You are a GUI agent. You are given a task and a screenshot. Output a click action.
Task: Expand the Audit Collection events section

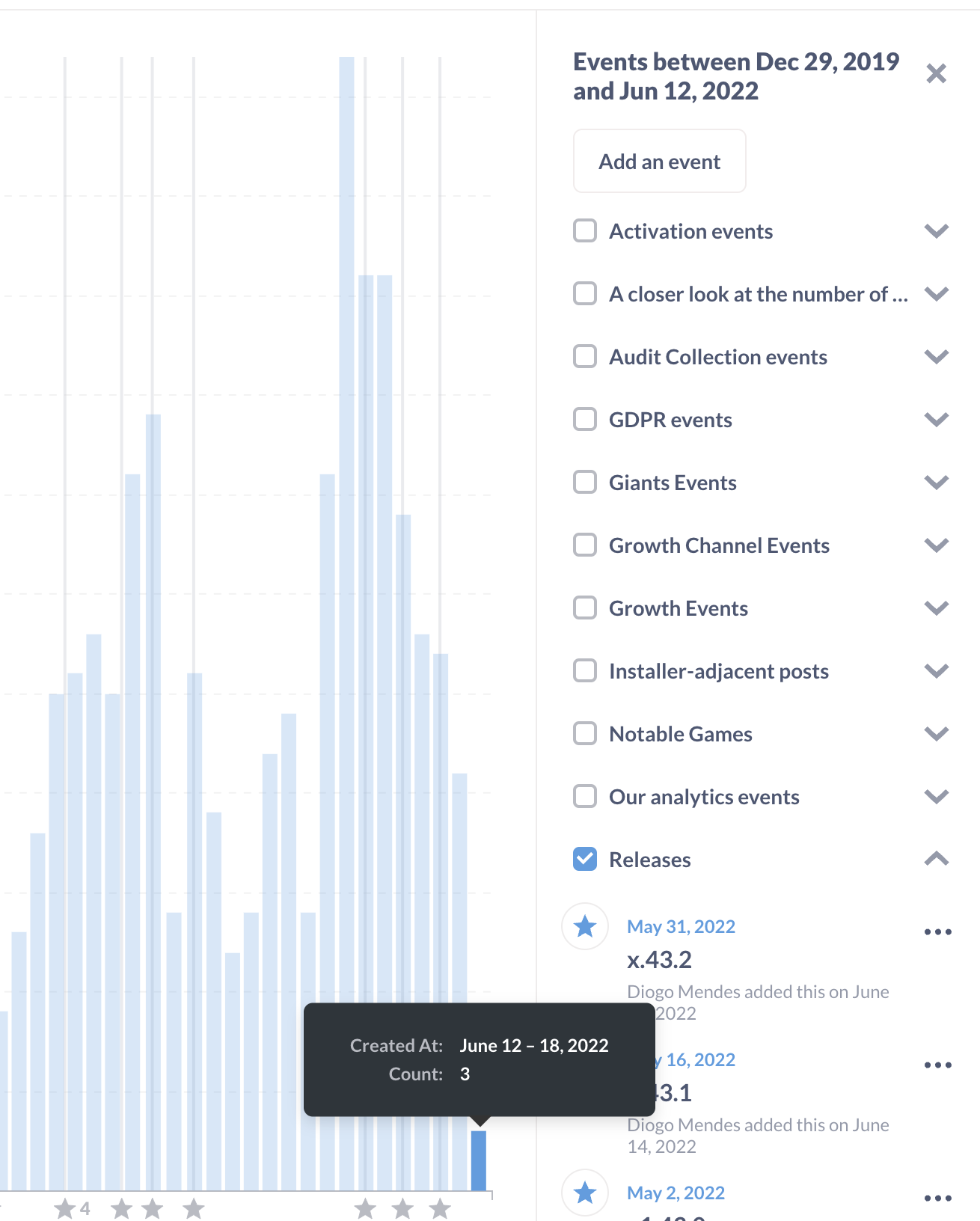936,357
